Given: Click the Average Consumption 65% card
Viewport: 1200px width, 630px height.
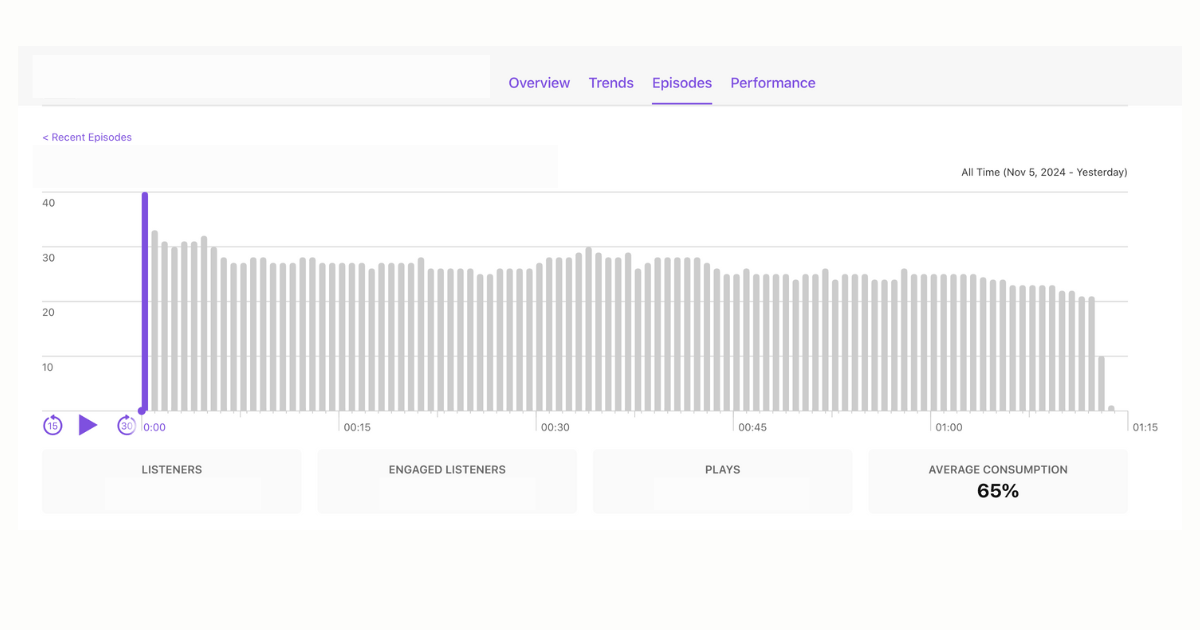Looking at the screenshot, I should click(x=998, y=482).
